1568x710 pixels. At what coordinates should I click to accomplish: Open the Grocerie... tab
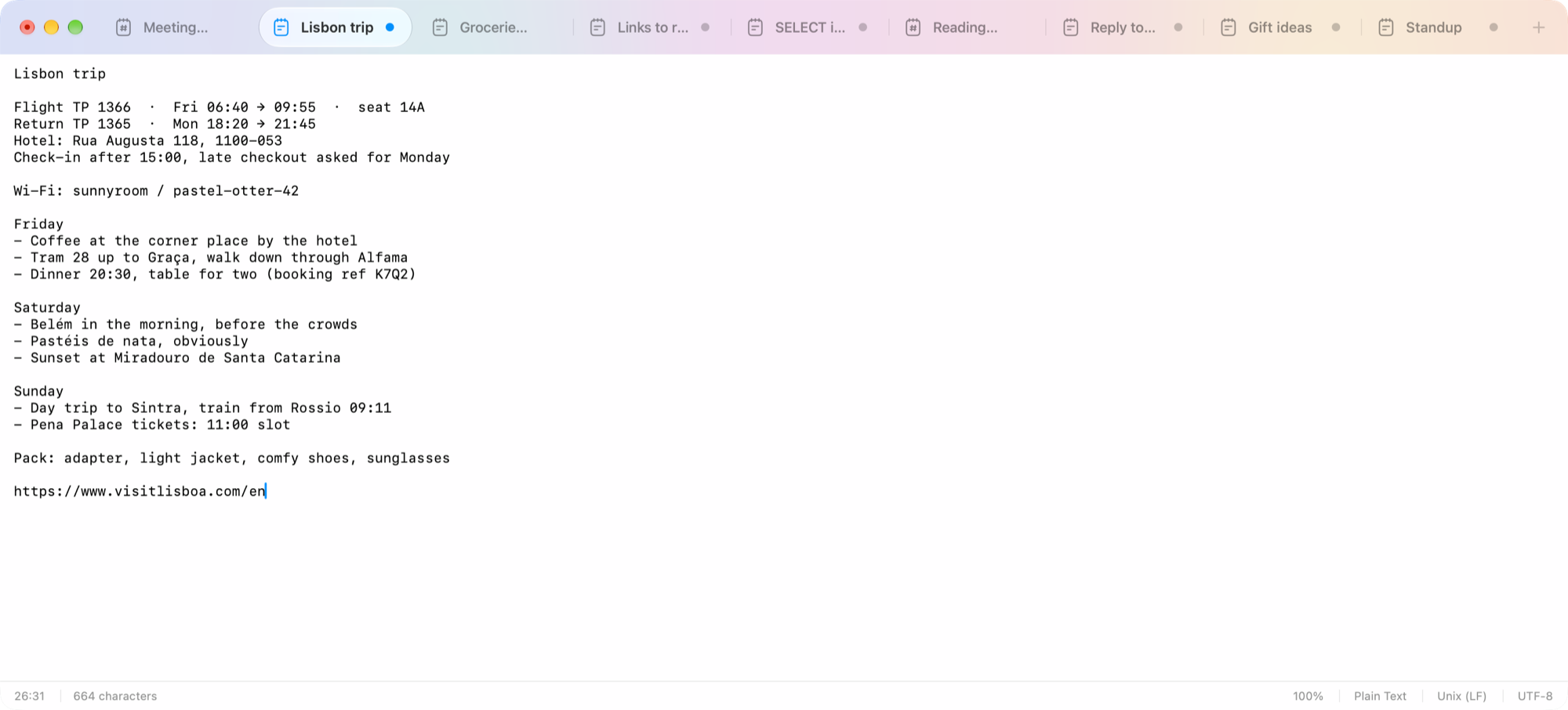pos(493,27)
